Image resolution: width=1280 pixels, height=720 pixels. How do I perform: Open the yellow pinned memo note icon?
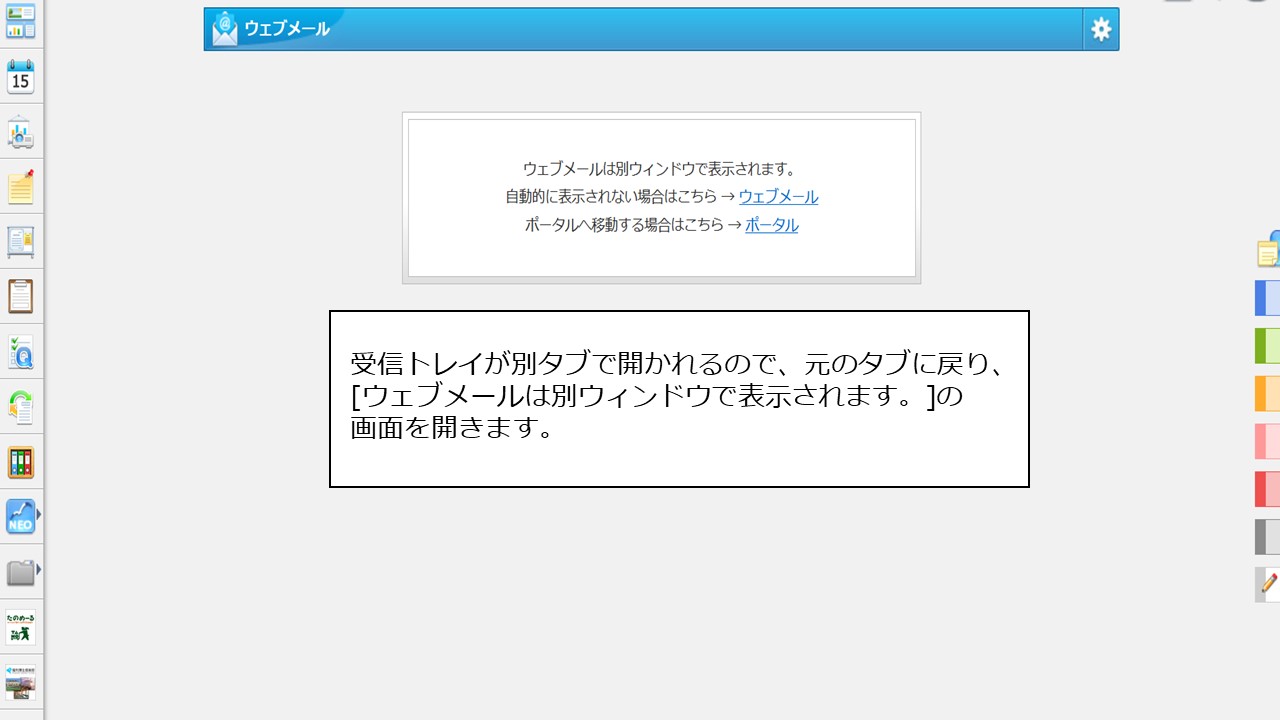(21, 187)
